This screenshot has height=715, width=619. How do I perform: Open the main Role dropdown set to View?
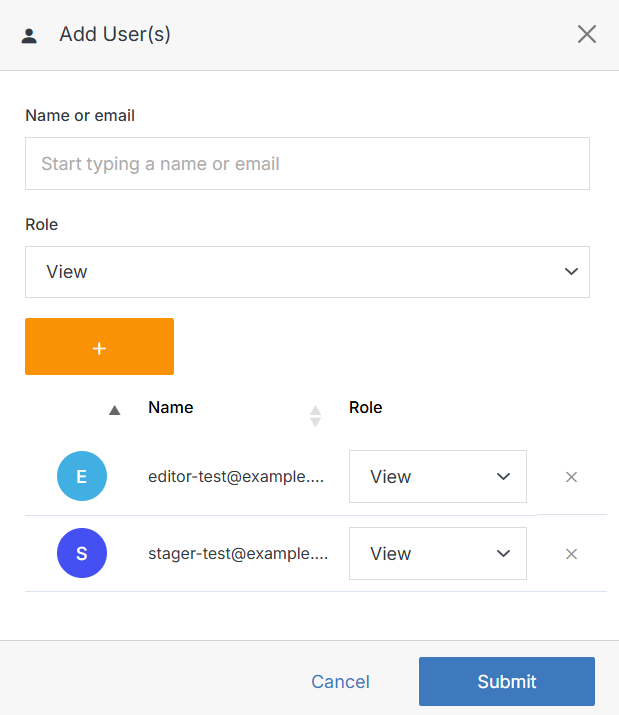click(x=307, y=272)
